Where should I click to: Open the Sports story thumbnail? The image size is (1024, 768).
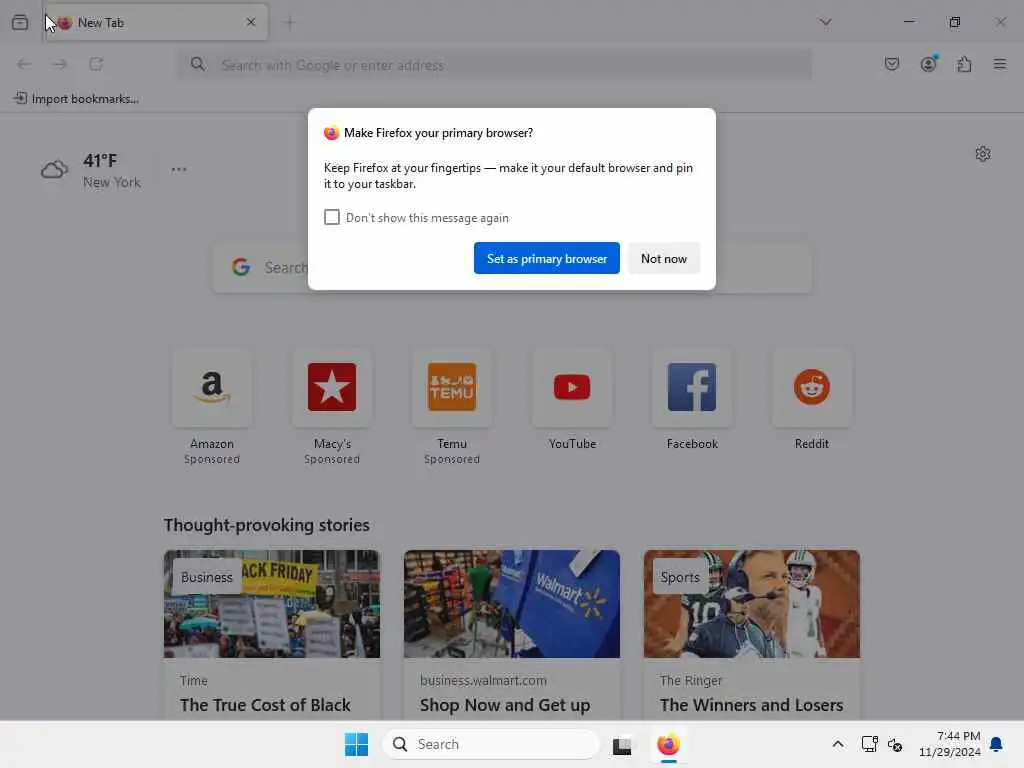click(752, 604)
